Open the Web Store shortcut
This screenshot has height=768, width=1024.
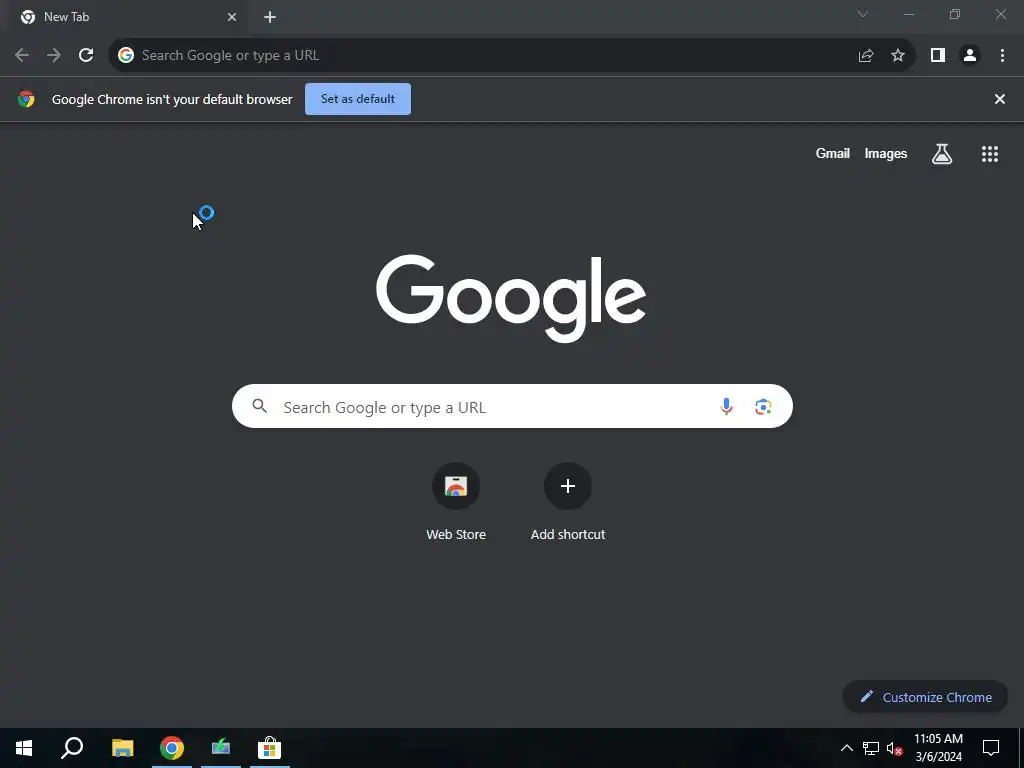pos(456,502)
